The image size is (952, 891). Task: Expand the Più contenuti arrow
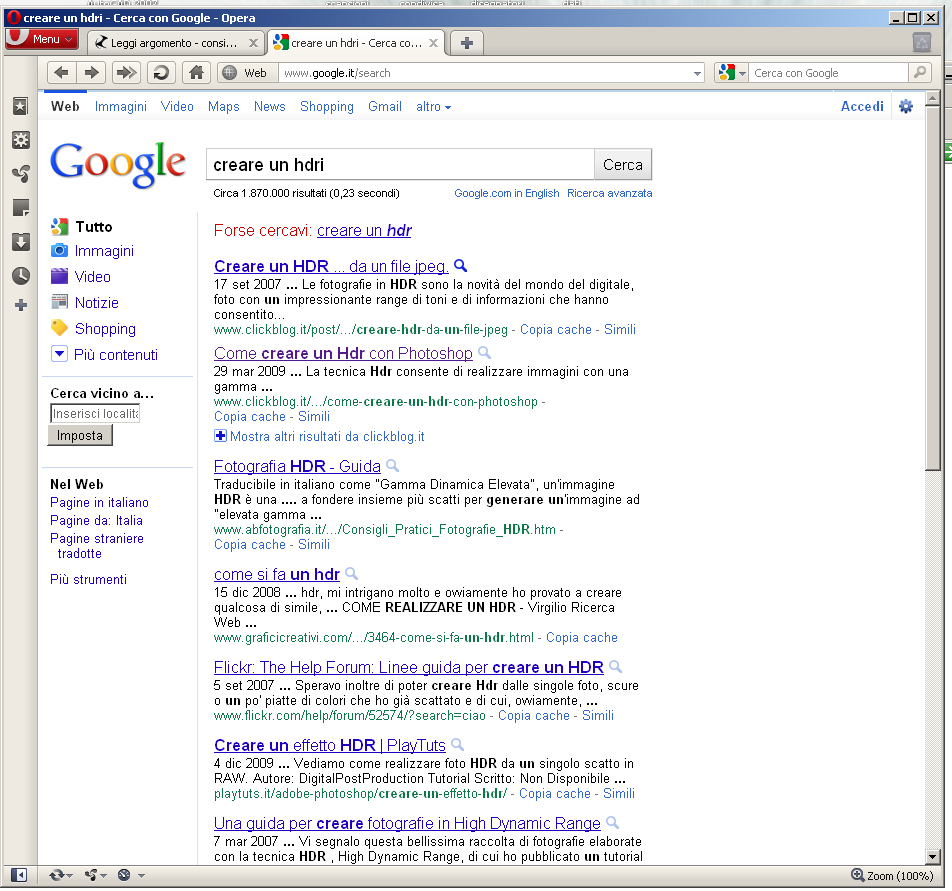coord(59,353)
